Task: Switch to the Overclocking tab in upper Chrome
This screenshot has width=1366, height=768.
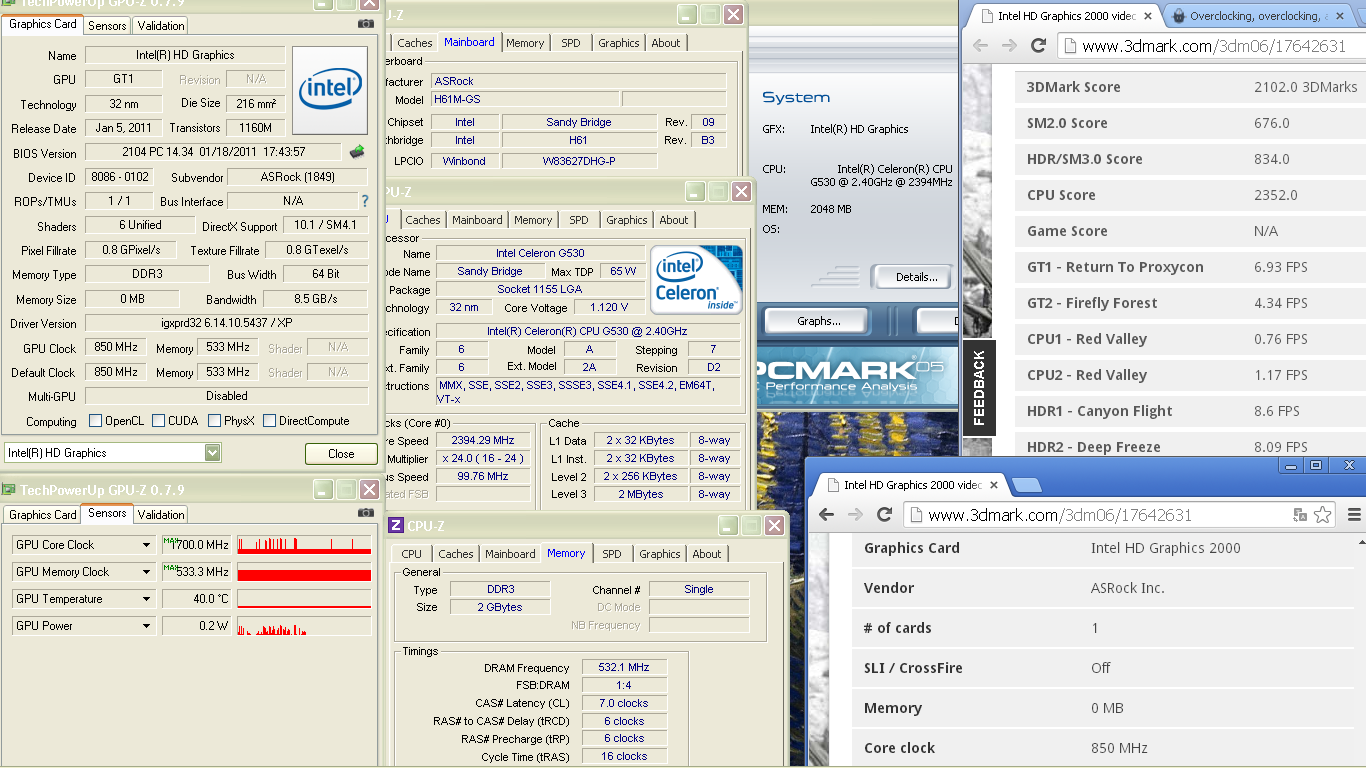Action: click(x=1255, y=16)
